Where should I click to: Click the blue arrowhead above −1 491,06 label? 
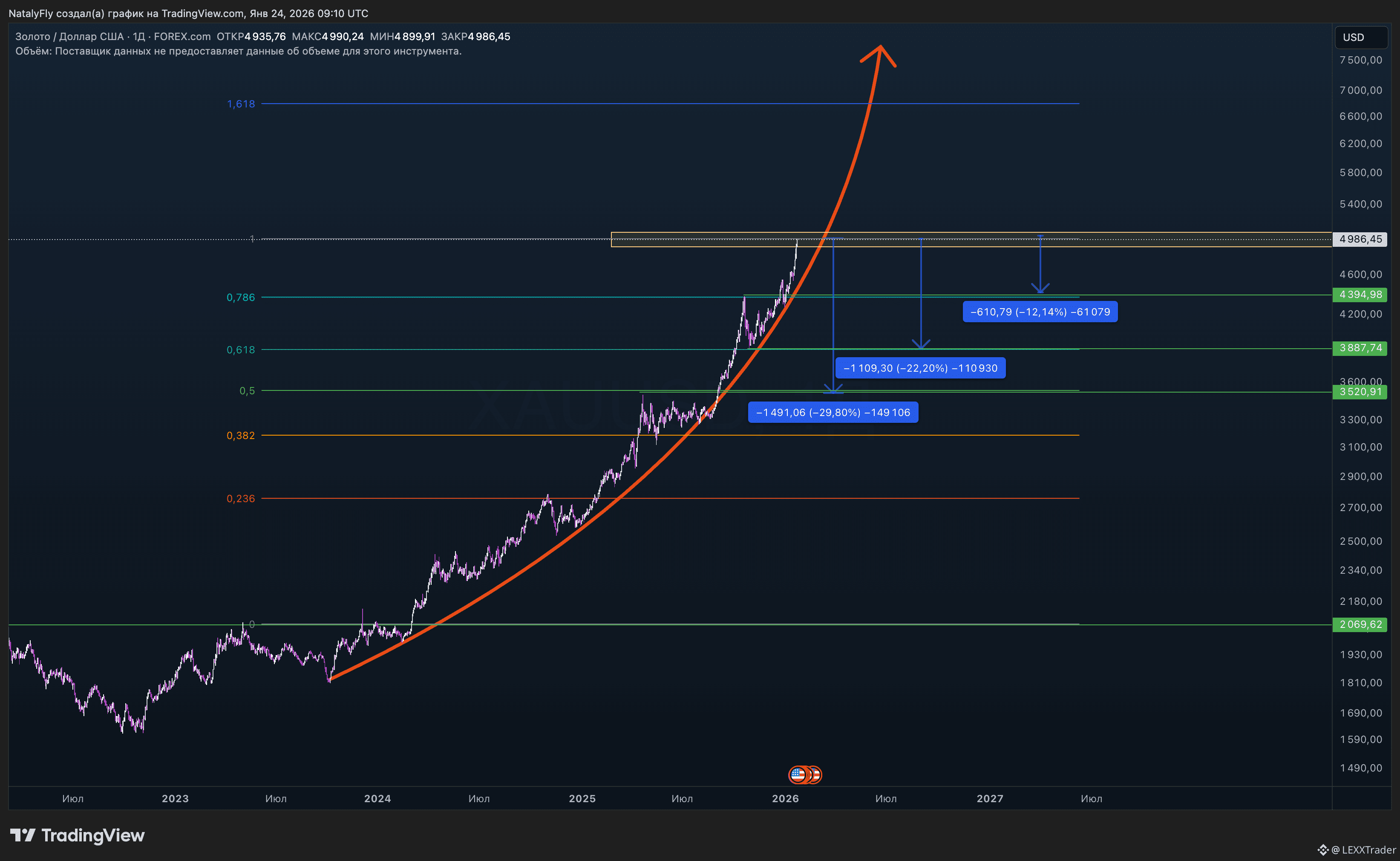[833, 389]
